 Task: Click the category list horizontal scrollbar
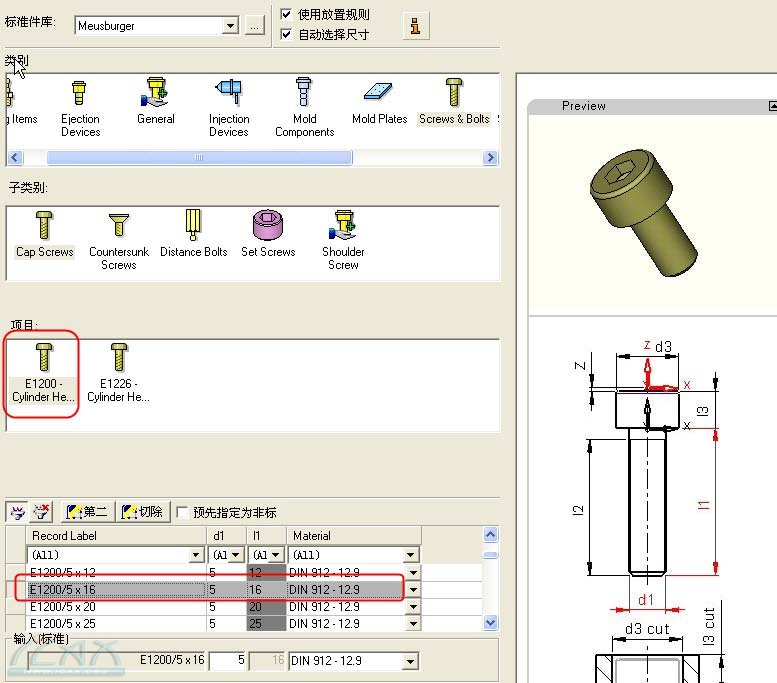[x=200, y=158]
